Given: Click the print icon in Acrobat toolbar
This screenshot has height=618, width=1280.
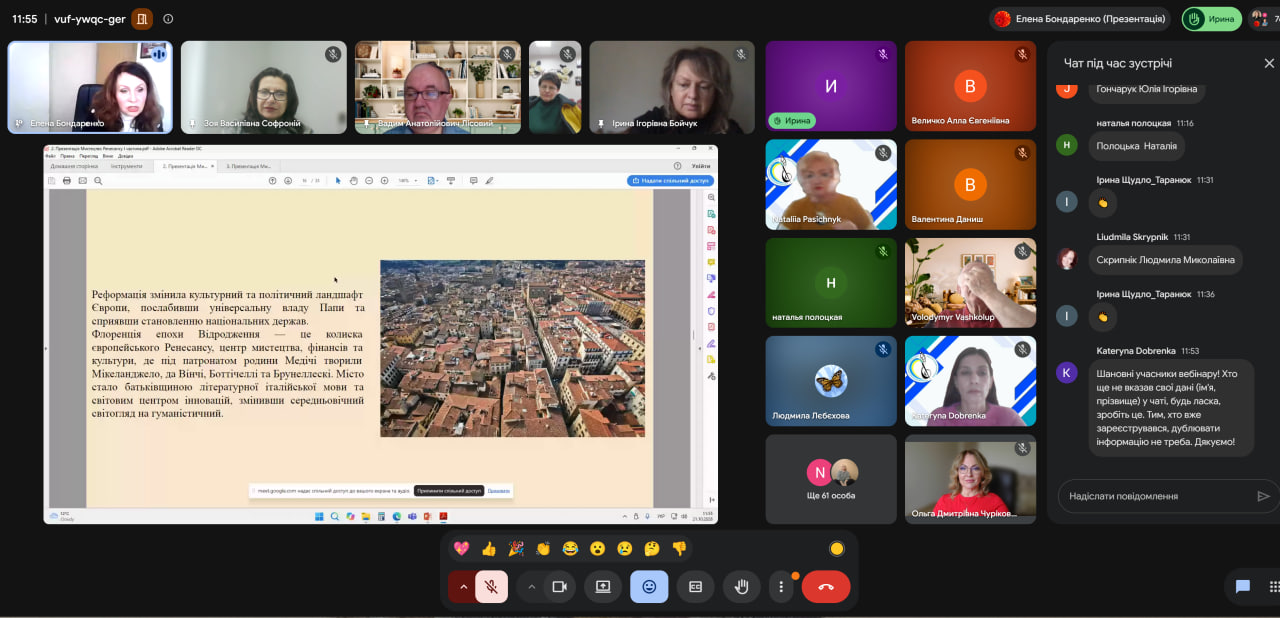Looking at the screenshot, I should pyautogui.click(x=67, y=180).
